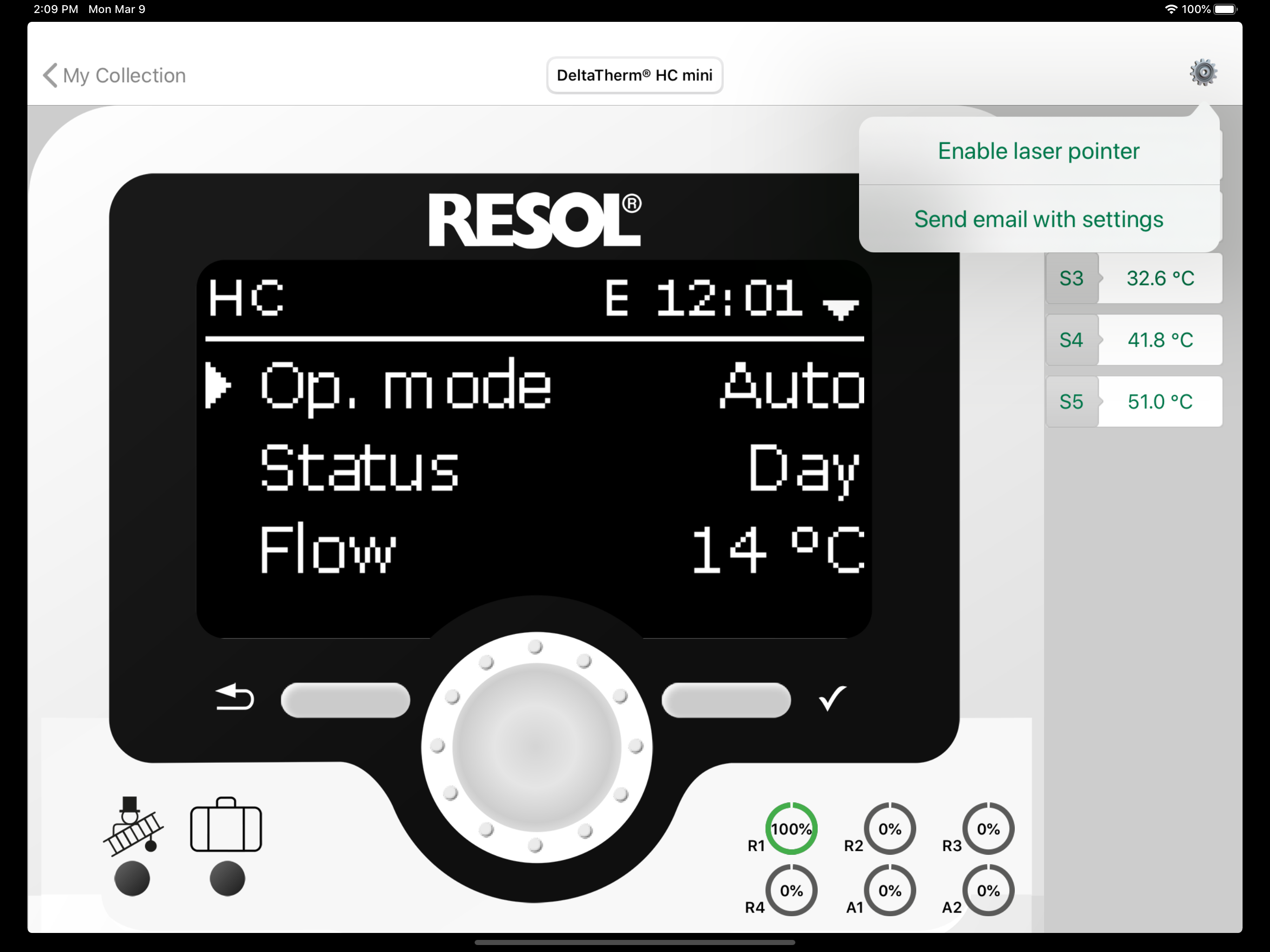The width and height of the screenshot is (1270, 952).
Task: Select the R2 0% relay indicator
Action: point(890,828)
